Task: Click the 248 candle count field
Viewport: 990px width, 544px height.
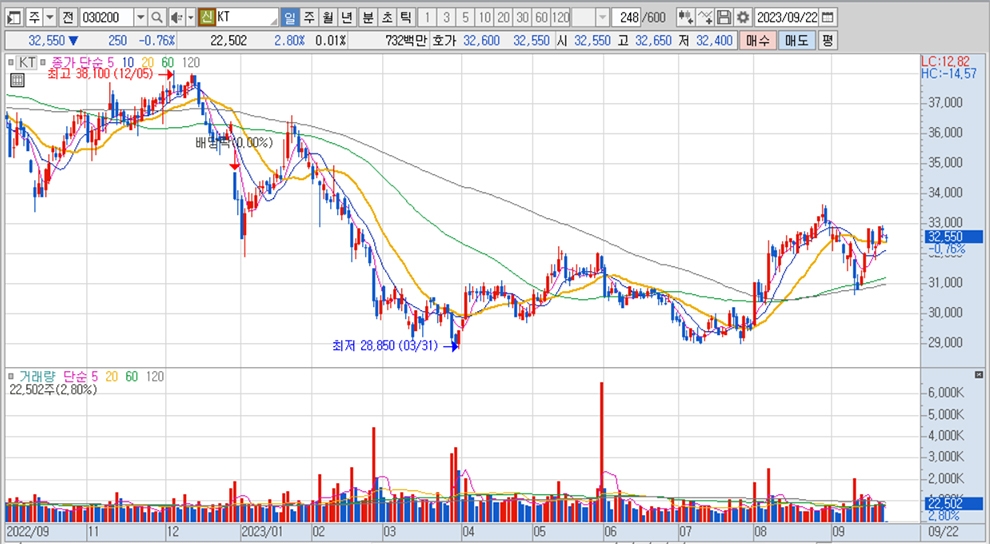Action: pyautogui.click(x=626, y=17)
